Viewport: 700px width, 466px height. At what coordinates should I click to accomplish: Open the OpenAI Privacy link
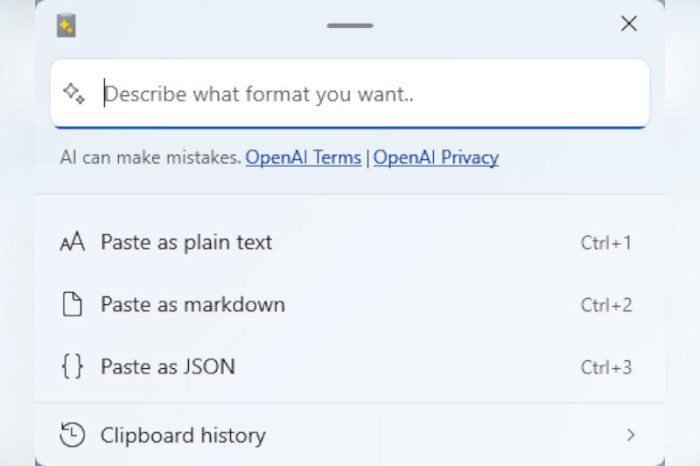pos(436,157)
